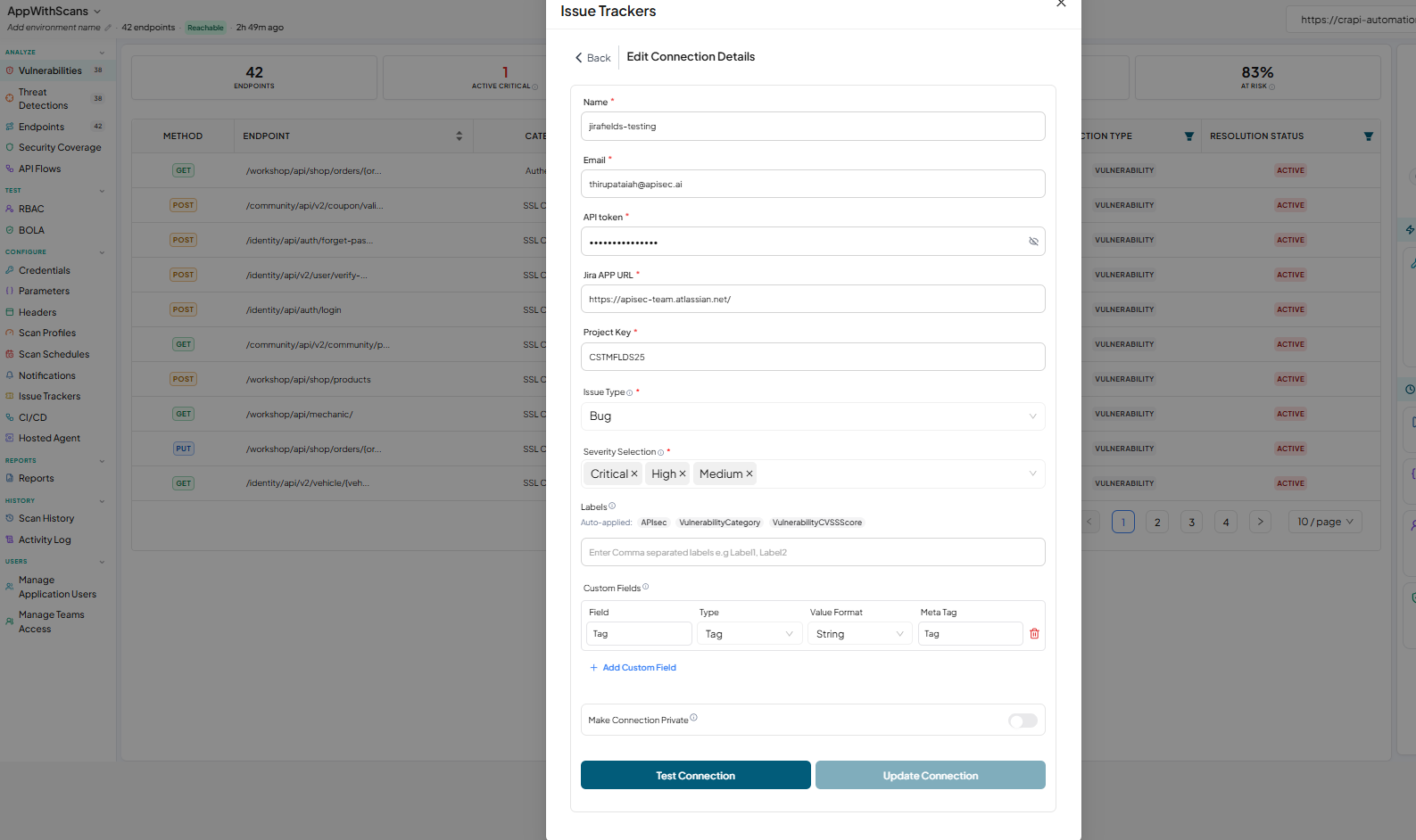This screenshot has height=840, width=1416.
Task: Add a new custom field
Action: (x=633, y=668)
